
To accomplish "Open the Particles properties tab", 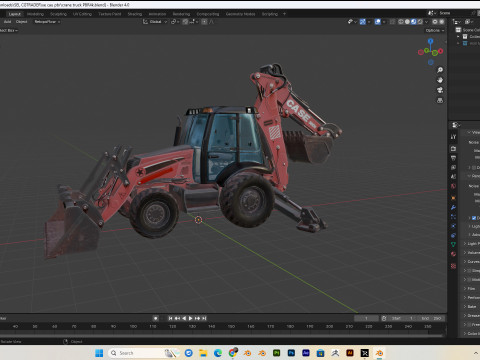I will 453,217.
